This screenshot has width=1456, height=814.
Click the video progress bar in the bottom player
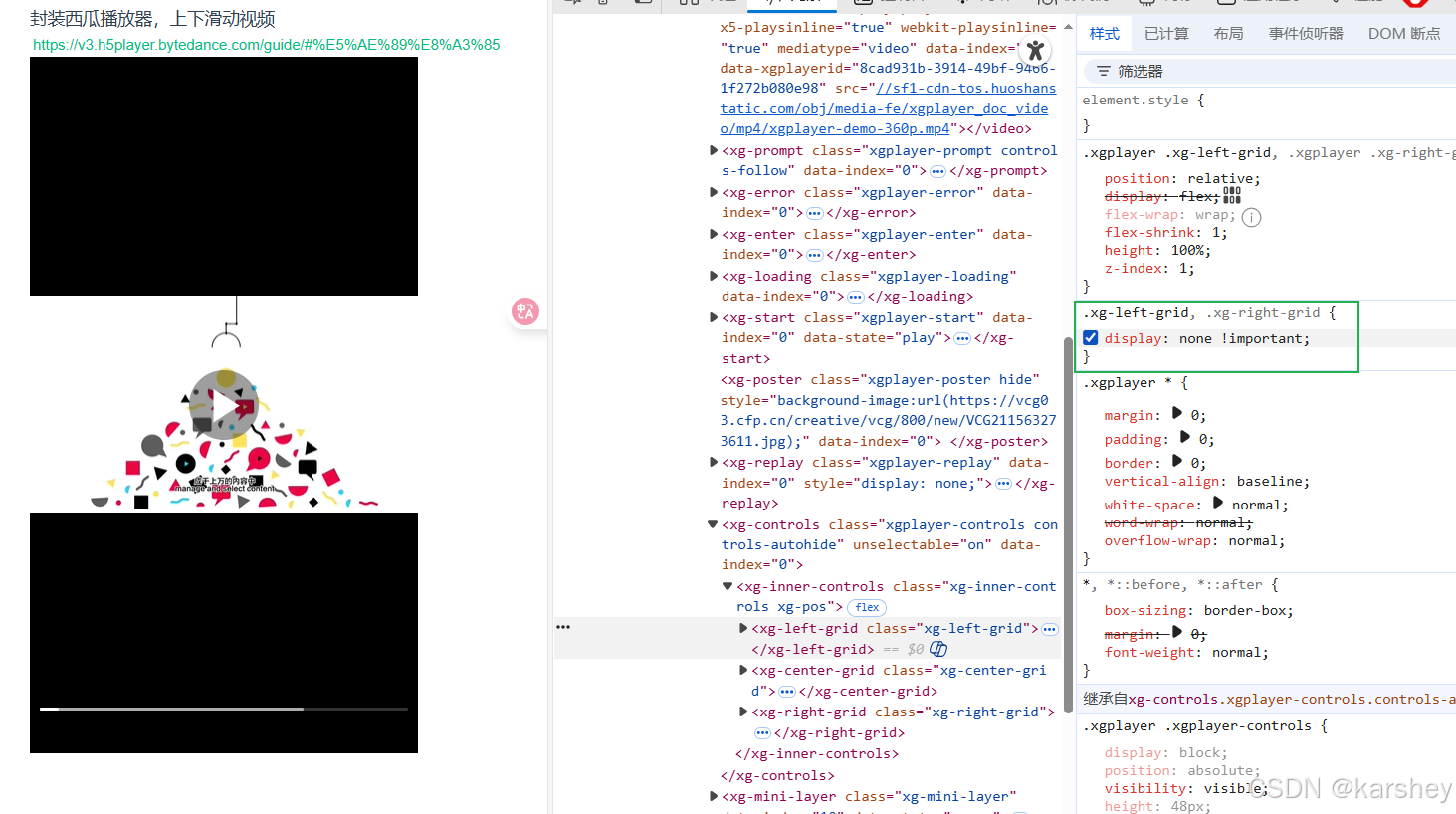point(224,709)
